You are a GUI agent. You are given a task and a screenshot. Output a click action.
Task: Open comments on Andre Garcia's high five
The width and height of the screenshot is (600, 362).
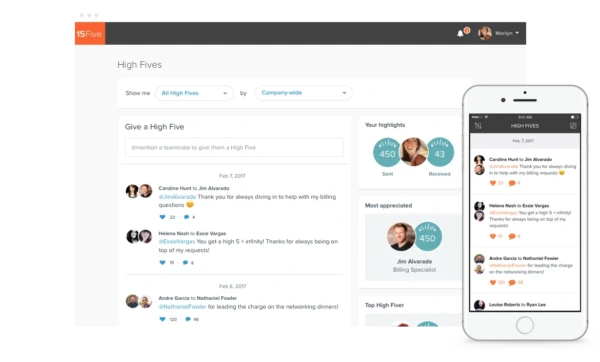pyautogui.click(x=188, y=319)
